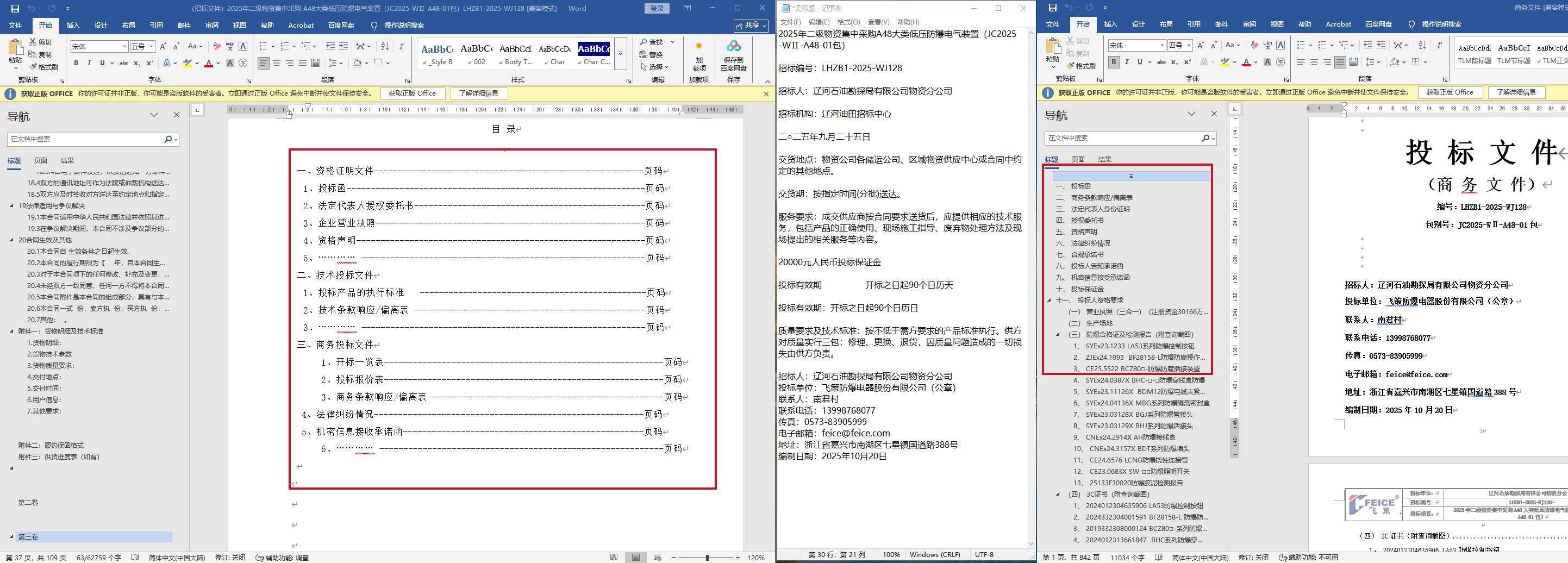Switch to Read Mode in left Word
Image resolution: width=1568 pixels, height=563 pixels.
(614, 558)
